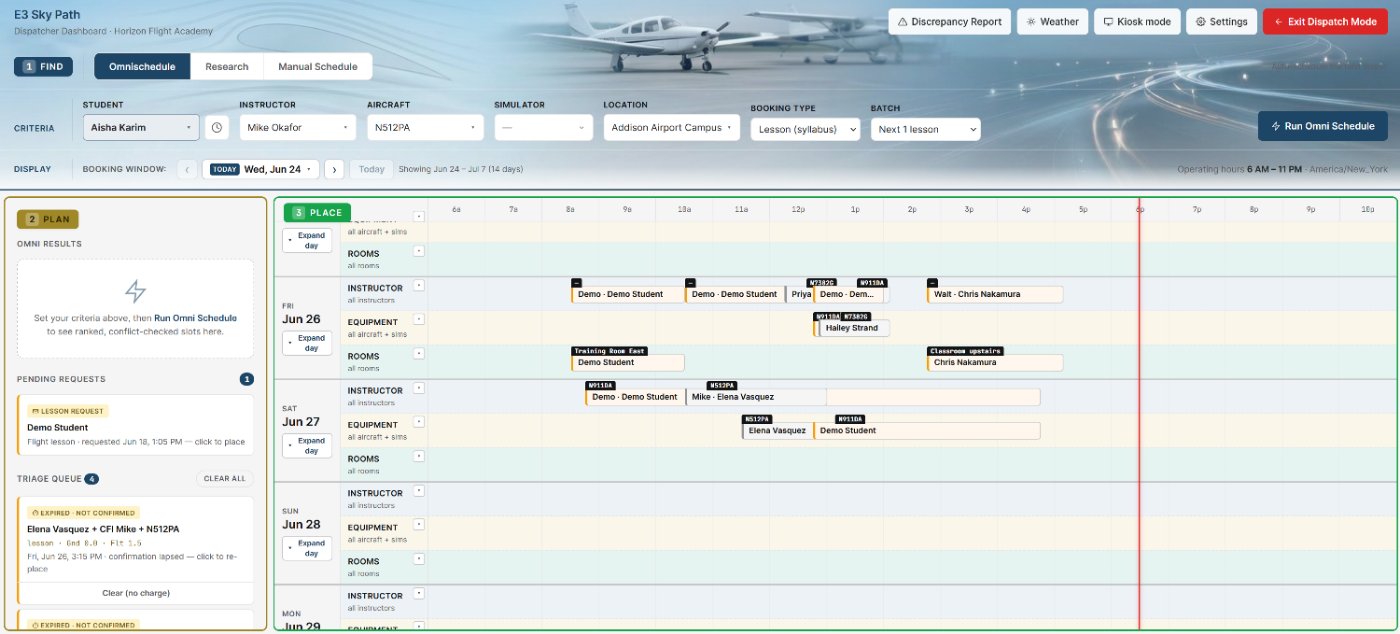The width and height of the screenshot is (1400, 634).
Task: Select the Priya booking on Friday
Action: [799, 294]
